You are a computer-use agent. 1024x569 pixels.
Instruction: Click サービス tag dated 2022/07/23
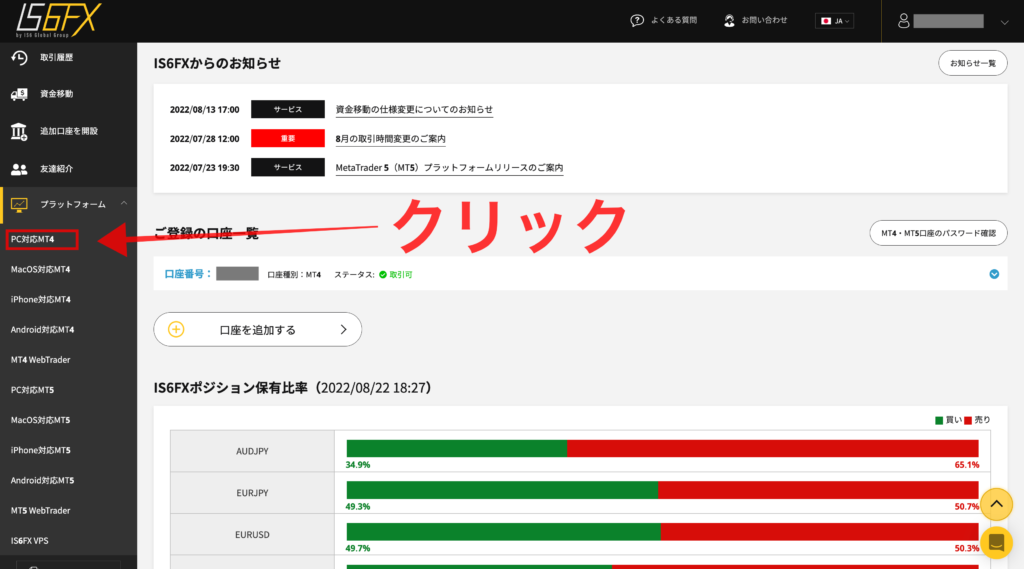287,167
